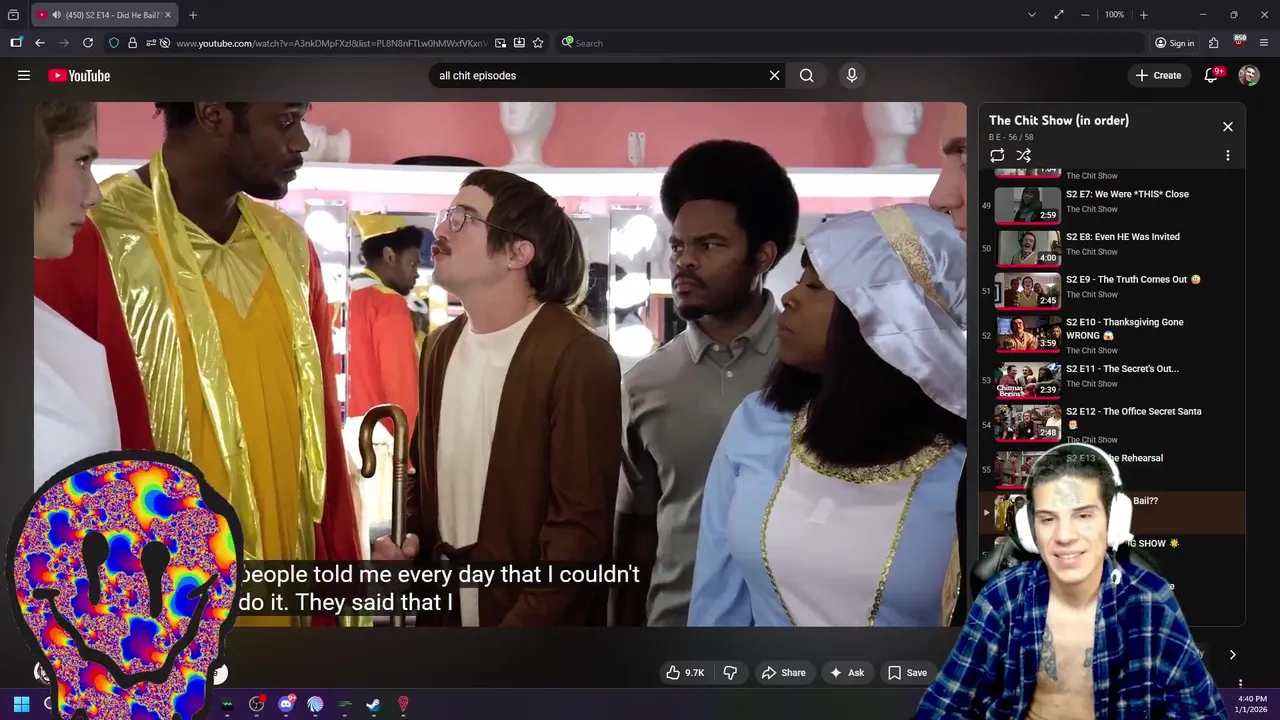1280x720 pixels.
Task: Close the S2 E14 tab
Action: 168,15
